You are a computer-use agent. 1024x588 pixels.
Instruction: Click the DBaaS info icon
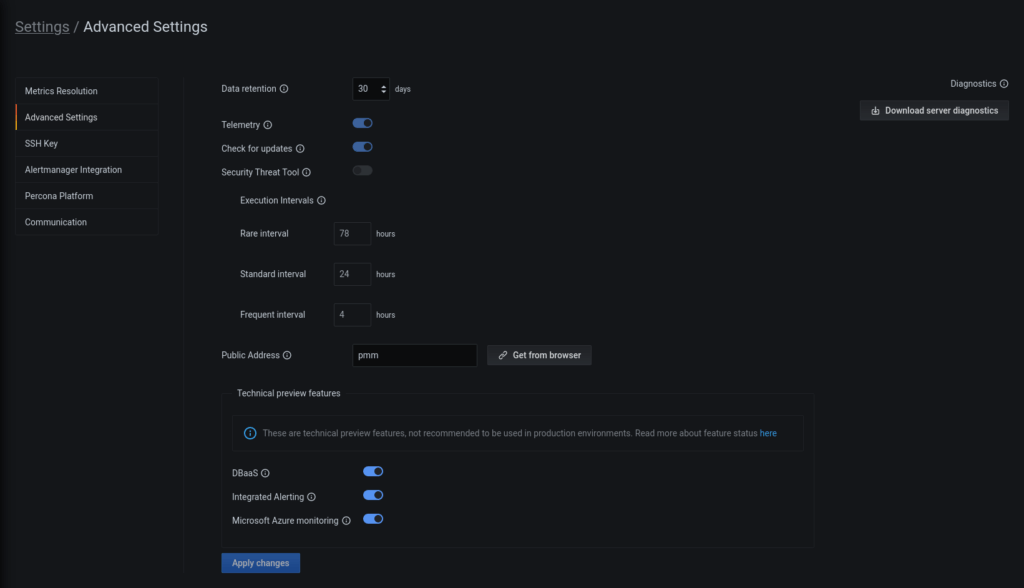click(x=265, y=472)
